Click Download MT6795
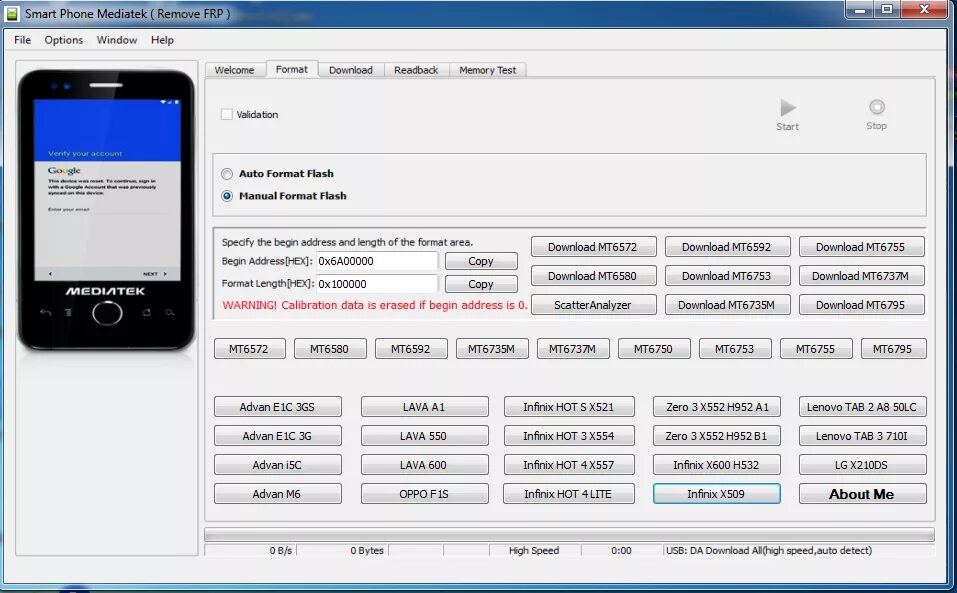This screenshot has width=957, height=593. [x=861, y=304]
